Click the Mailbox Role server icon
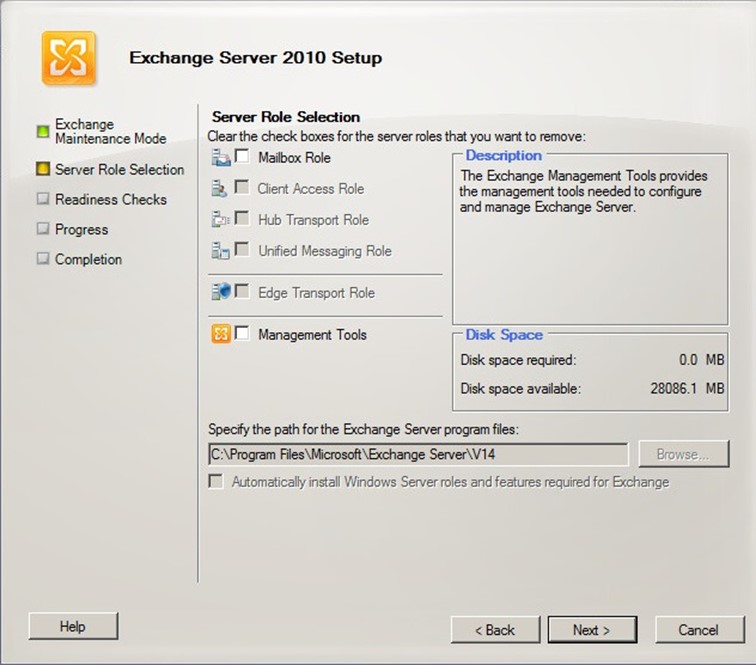Viewport: 756px width, 665px height. pos(221,158)
